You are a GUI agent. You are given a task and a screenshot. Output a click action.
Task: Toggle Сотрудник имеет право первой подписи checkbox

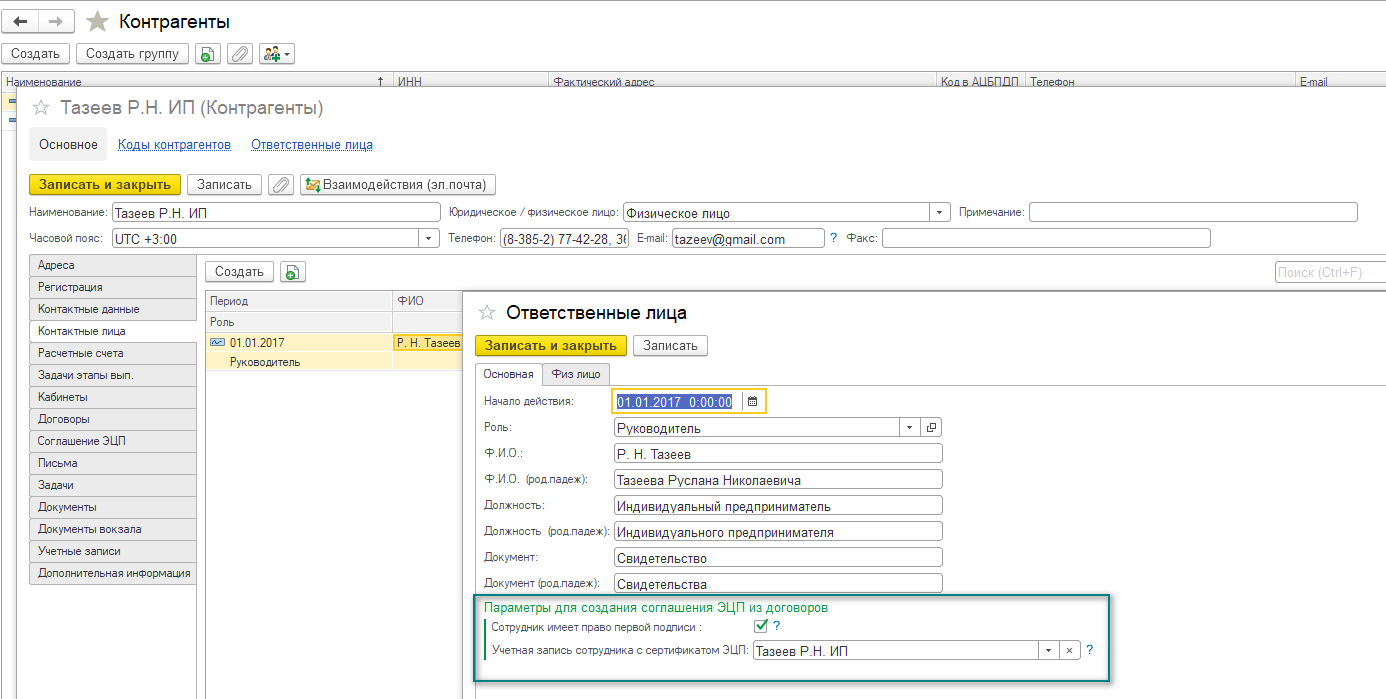(761, 626)
